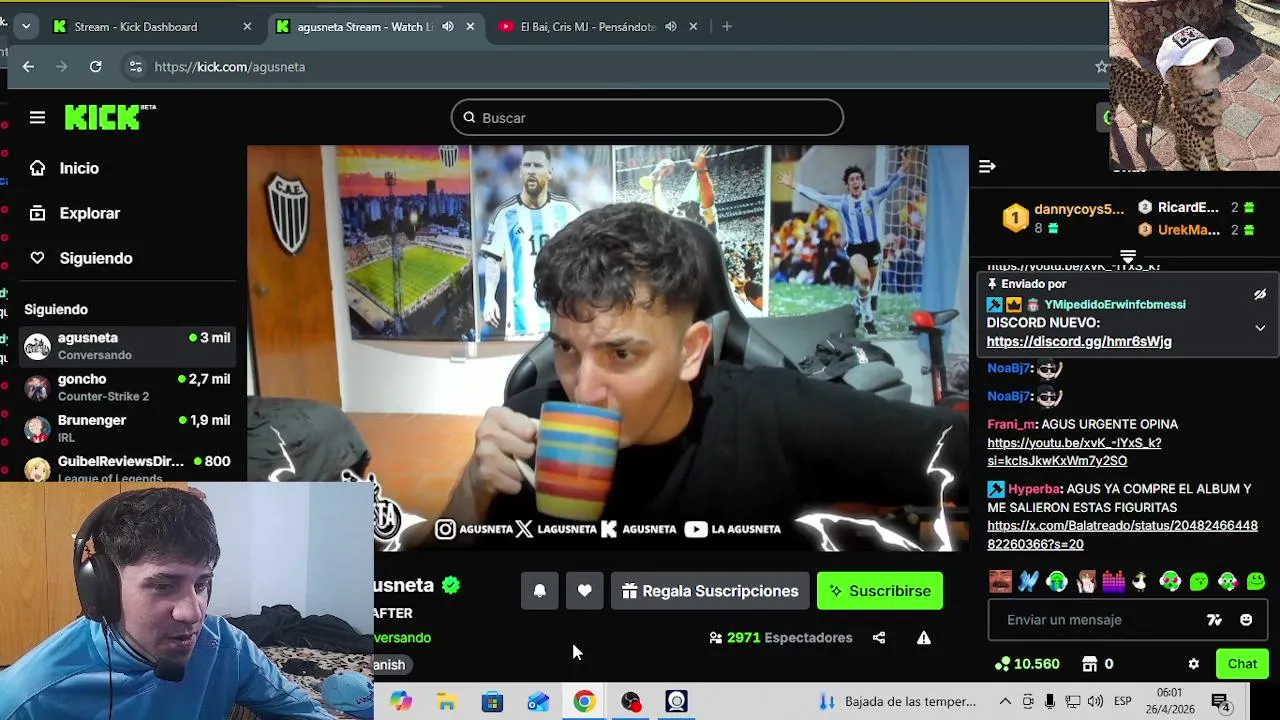
Task: View site information for kick.com
Action: point(135,67)
